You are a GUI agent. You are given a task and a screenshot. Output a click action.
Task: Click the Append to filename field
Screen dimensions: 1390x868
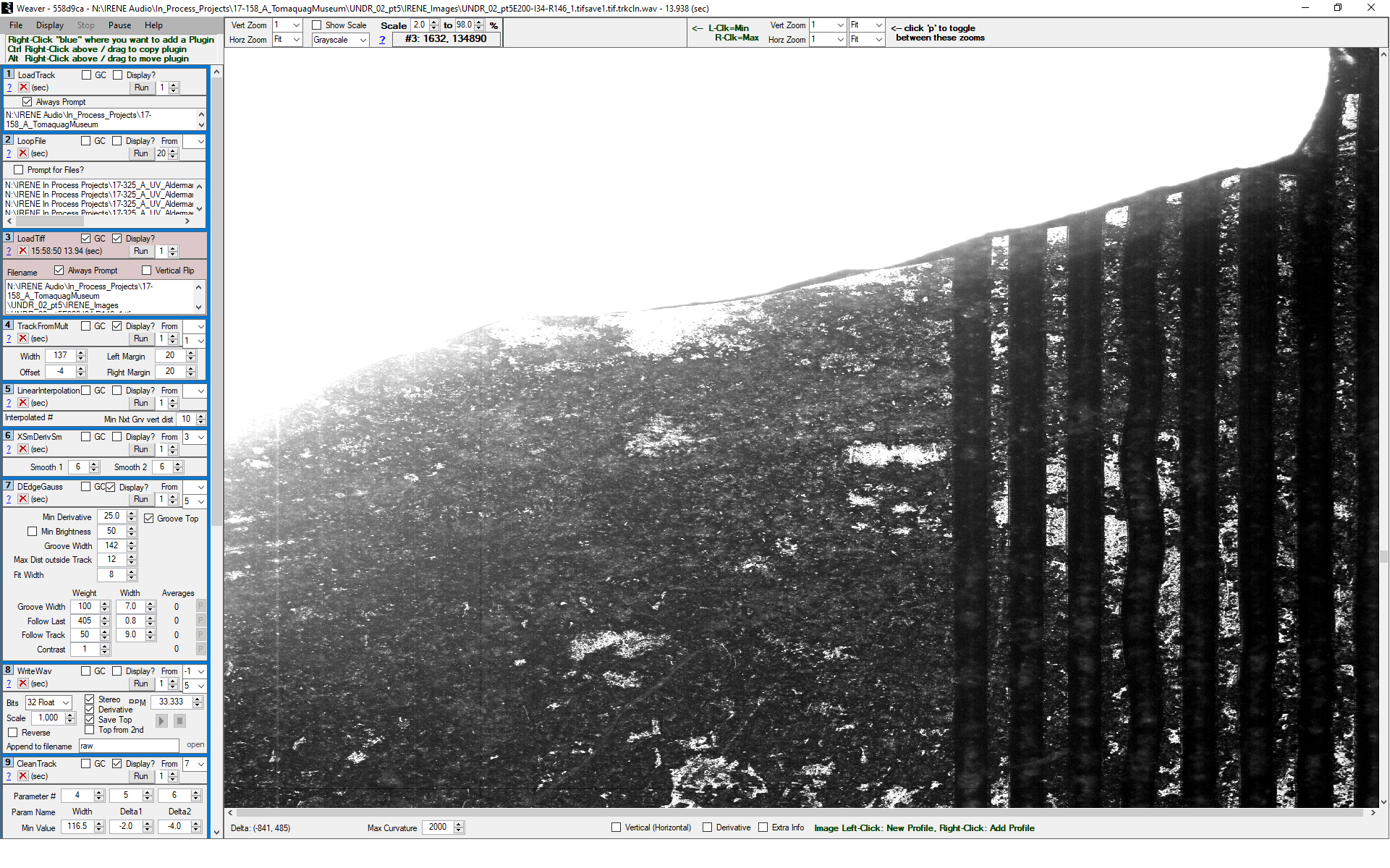click(x=128, y=746)
